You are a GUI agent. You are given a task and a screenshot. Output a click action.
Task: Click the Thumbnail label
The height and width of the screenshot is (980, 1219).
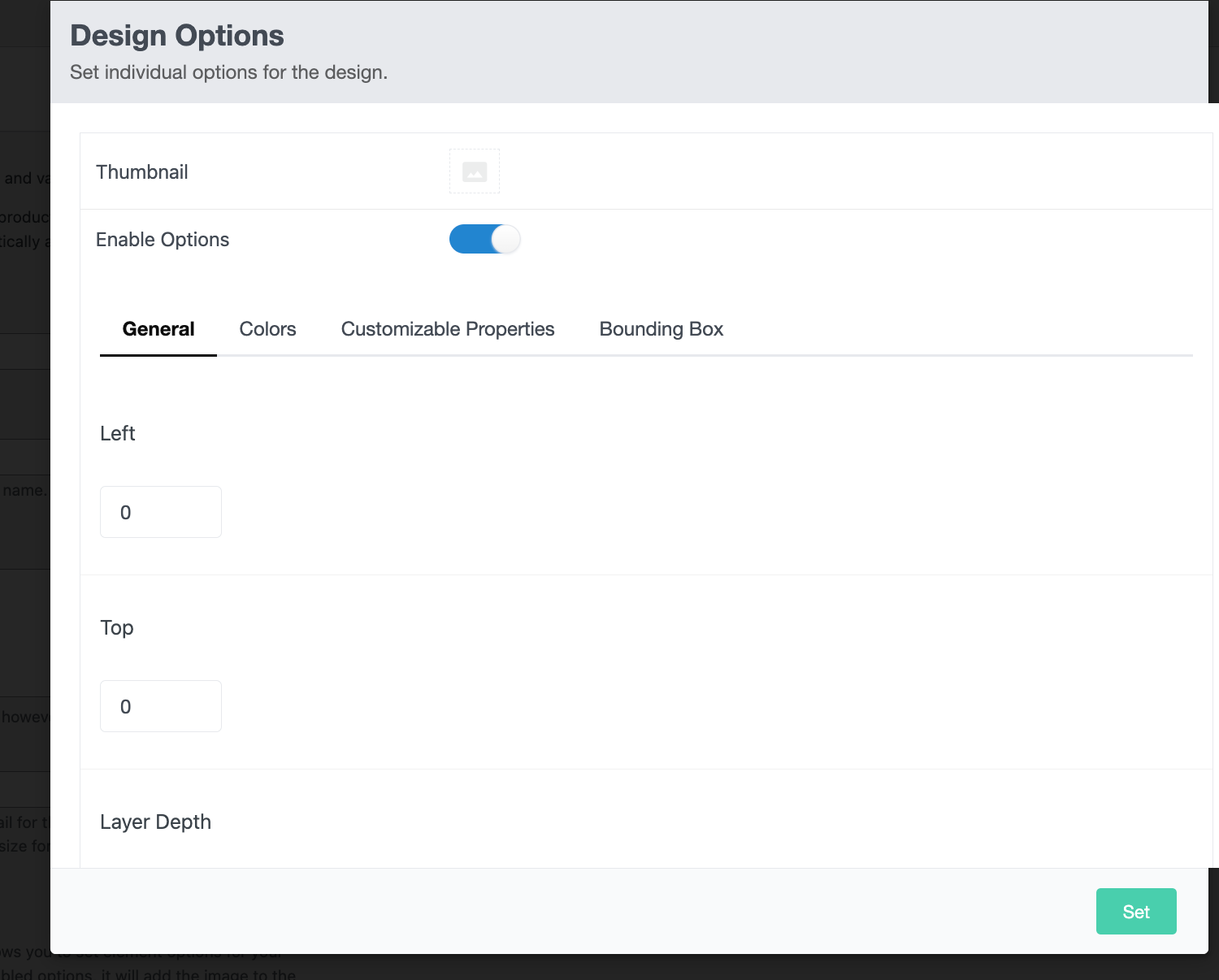pyautogui.click(x=142, y=171)
